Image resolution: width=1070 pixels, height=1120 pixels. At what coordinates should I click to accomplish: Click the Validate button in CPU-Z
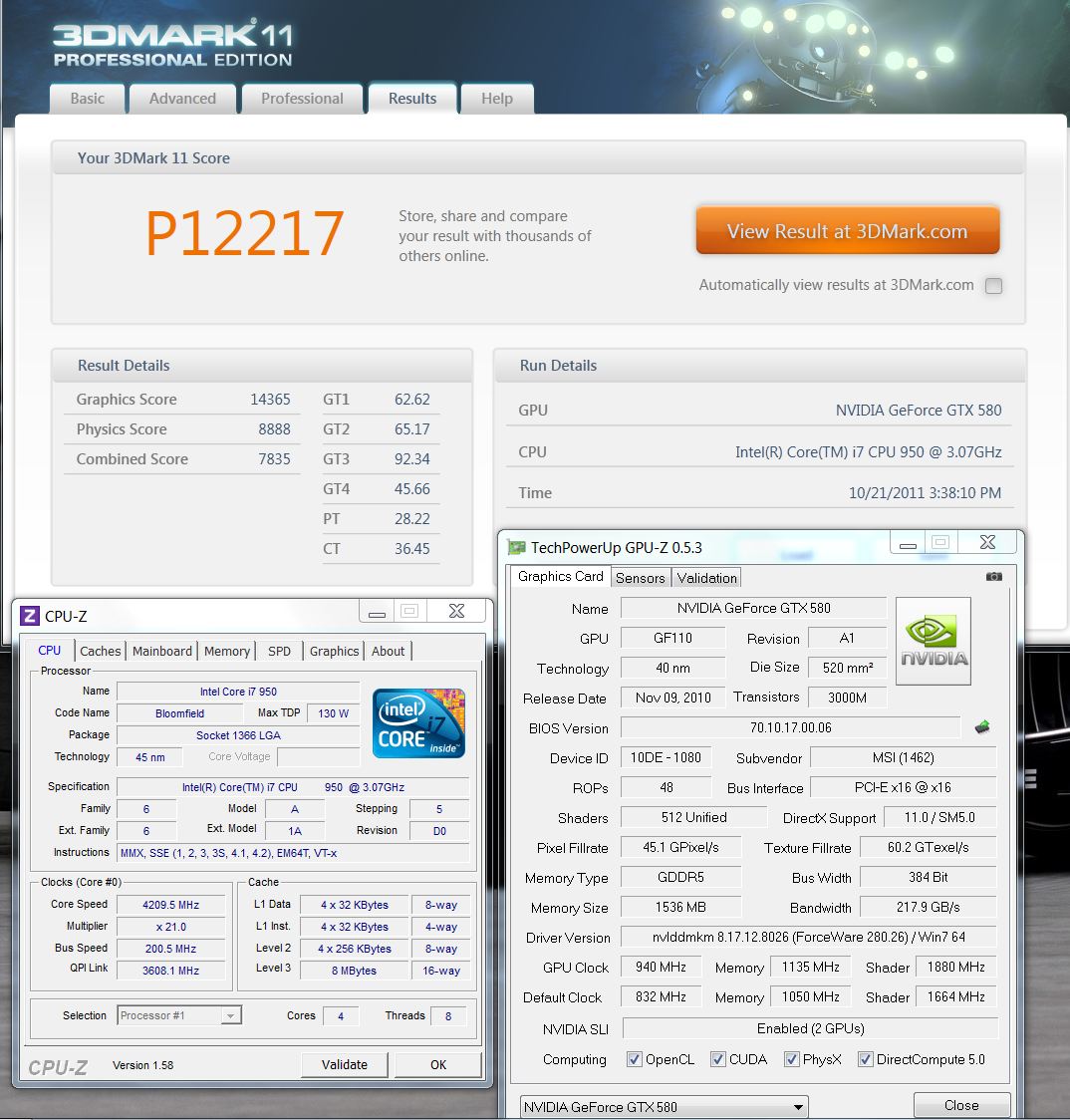point(345,1065)
